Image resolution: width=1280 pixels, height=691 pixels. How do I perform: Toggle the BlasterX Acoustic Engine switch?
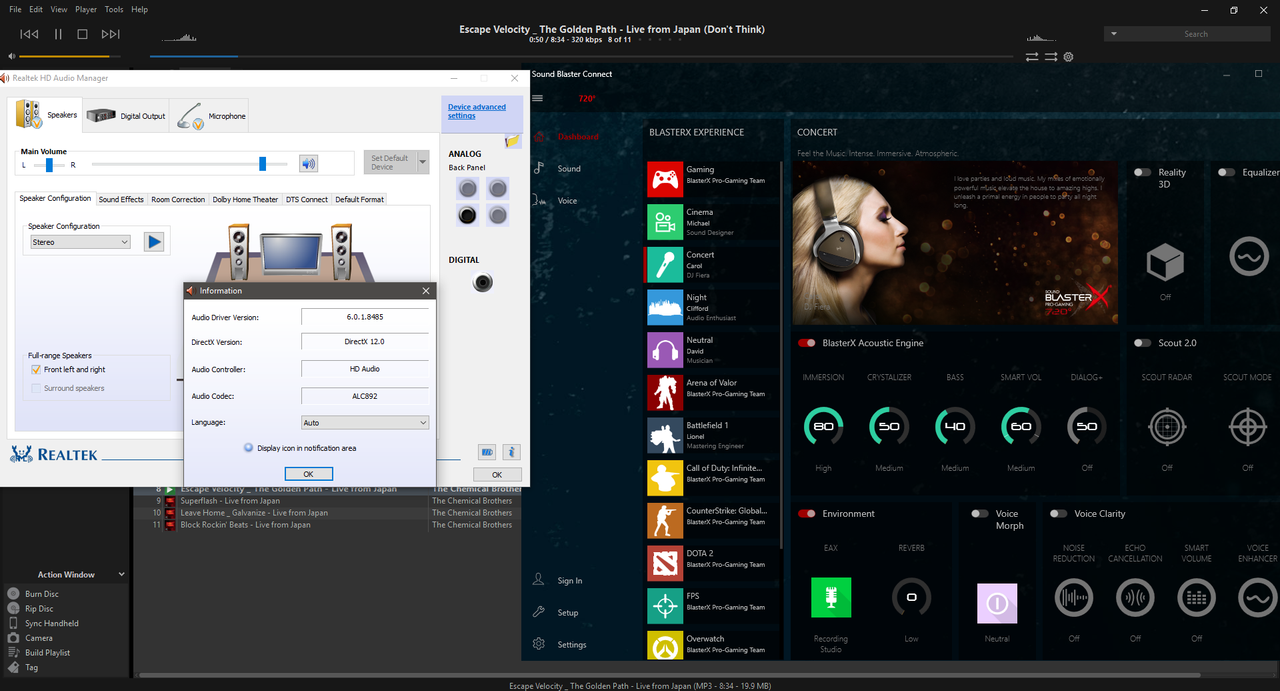806,343
